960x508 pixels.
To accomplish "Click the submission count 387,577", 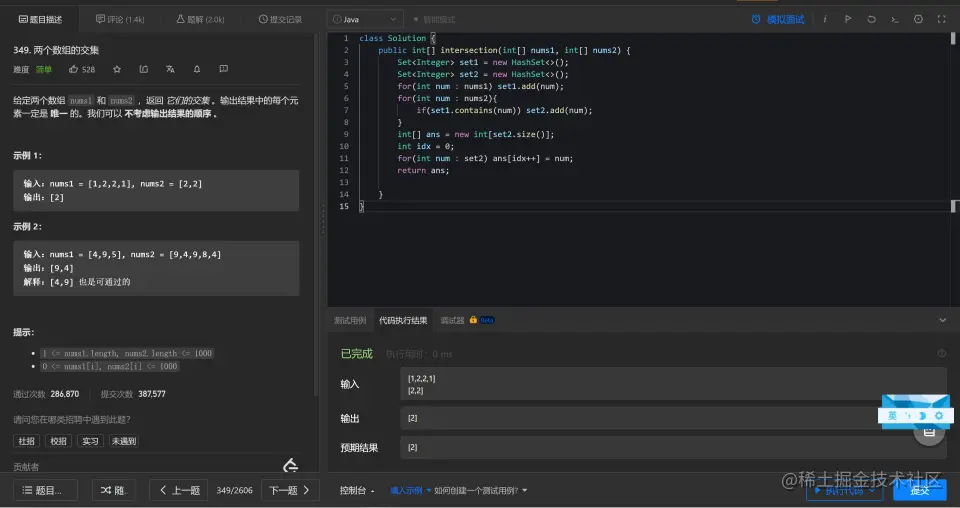I will (152, 394).
